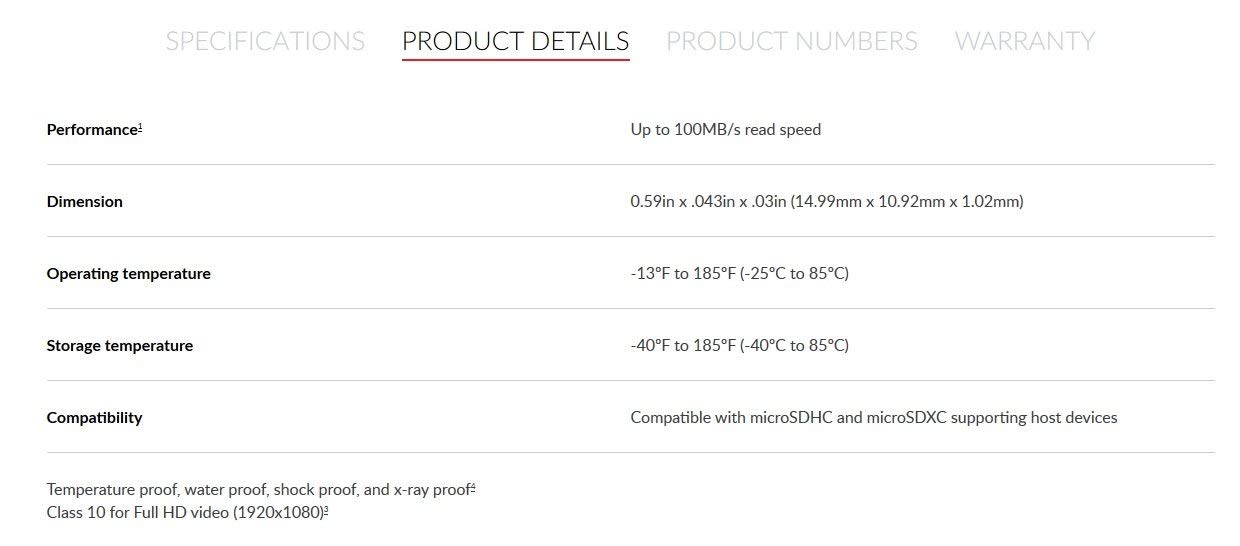Click the Compatibility row label
Viewport: 1240px width, 546px height.
tap(94, 418)
